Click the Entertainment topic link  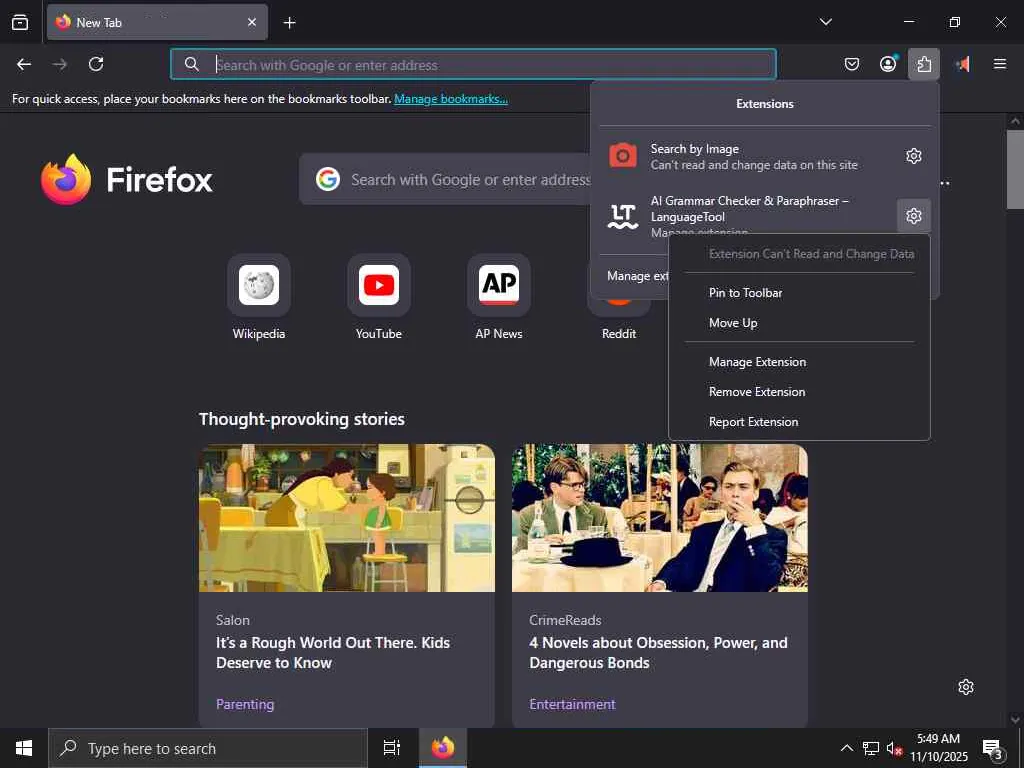point(572,705)
